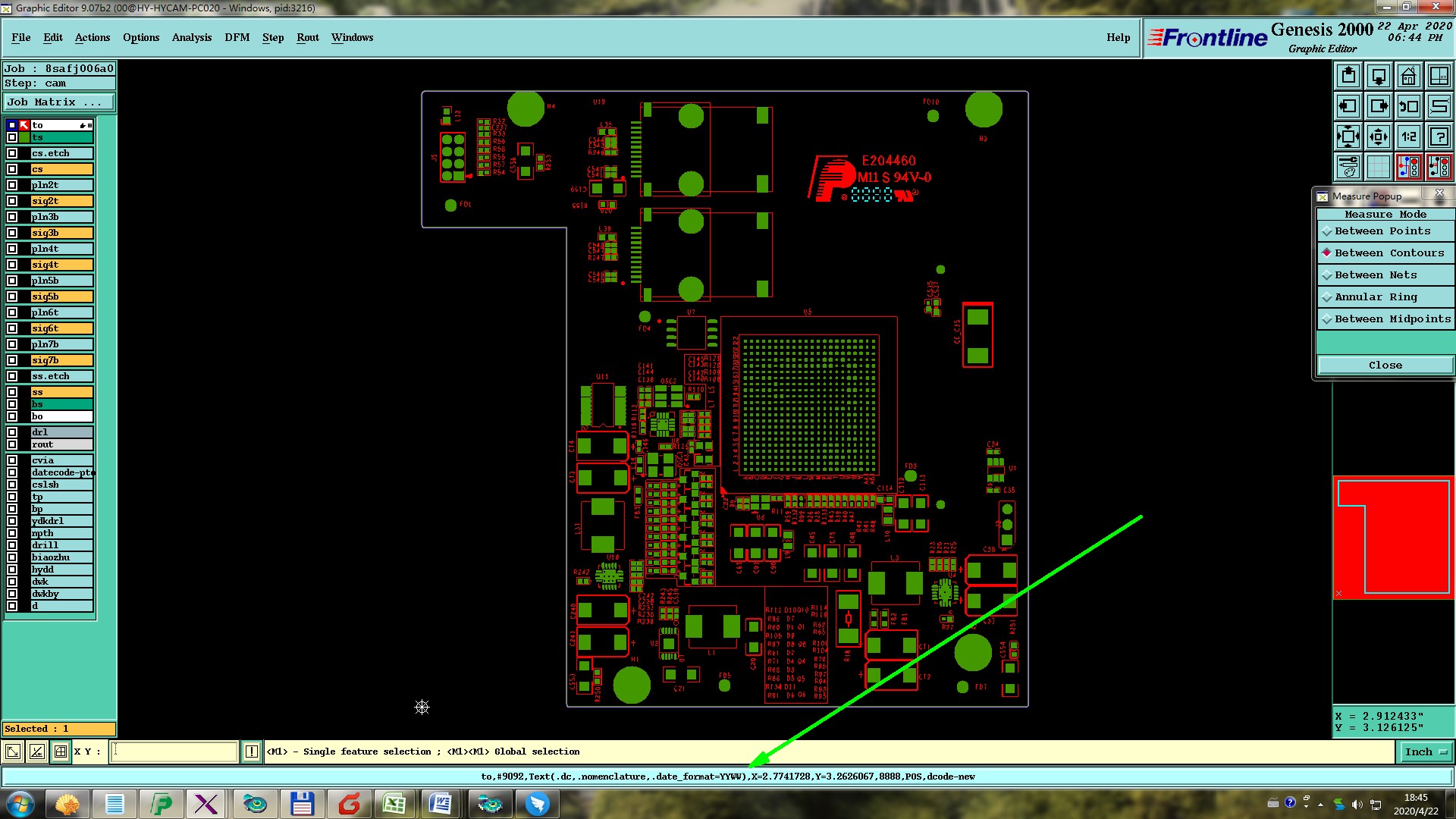Screen dimensions: 1456x819
Task: Click the previous view undo icon
Action: click(1408, 106)
